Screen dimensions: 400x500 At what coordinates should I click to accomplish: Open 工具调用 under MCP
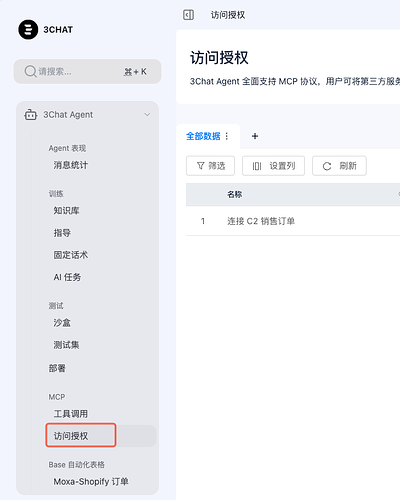point(71,414)
